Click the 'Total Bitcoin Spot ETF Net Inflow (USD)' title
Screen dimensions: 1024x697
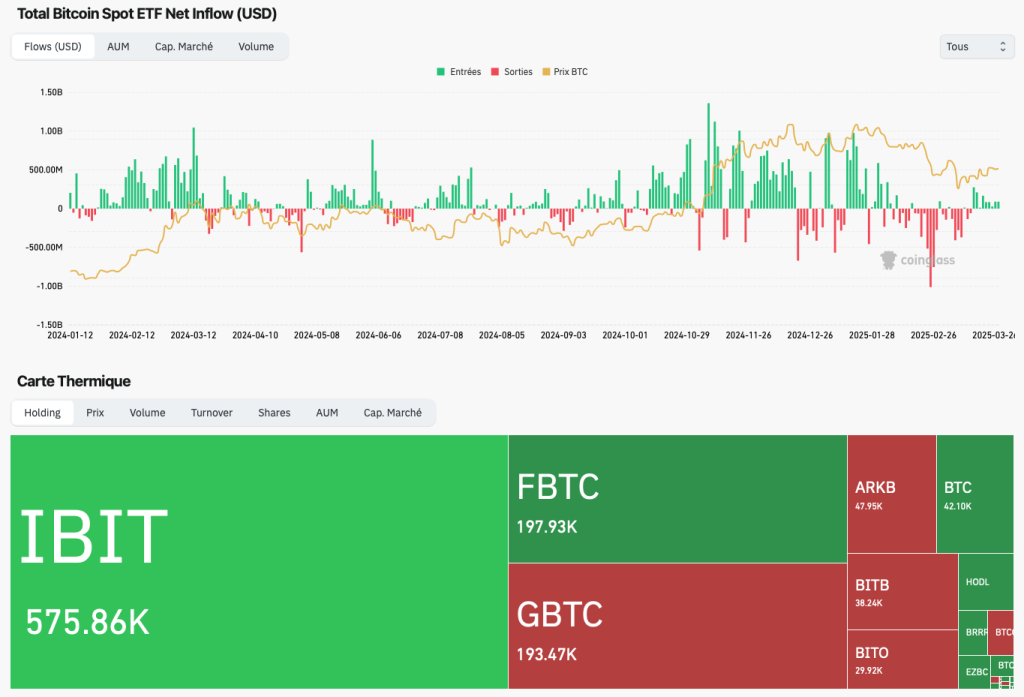(x=147, y=14)
